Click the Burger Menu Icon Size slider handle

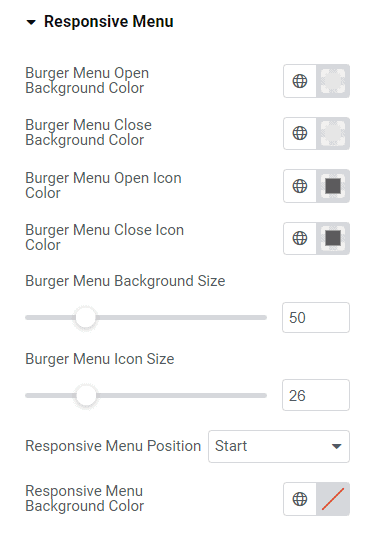click(86, 396)
